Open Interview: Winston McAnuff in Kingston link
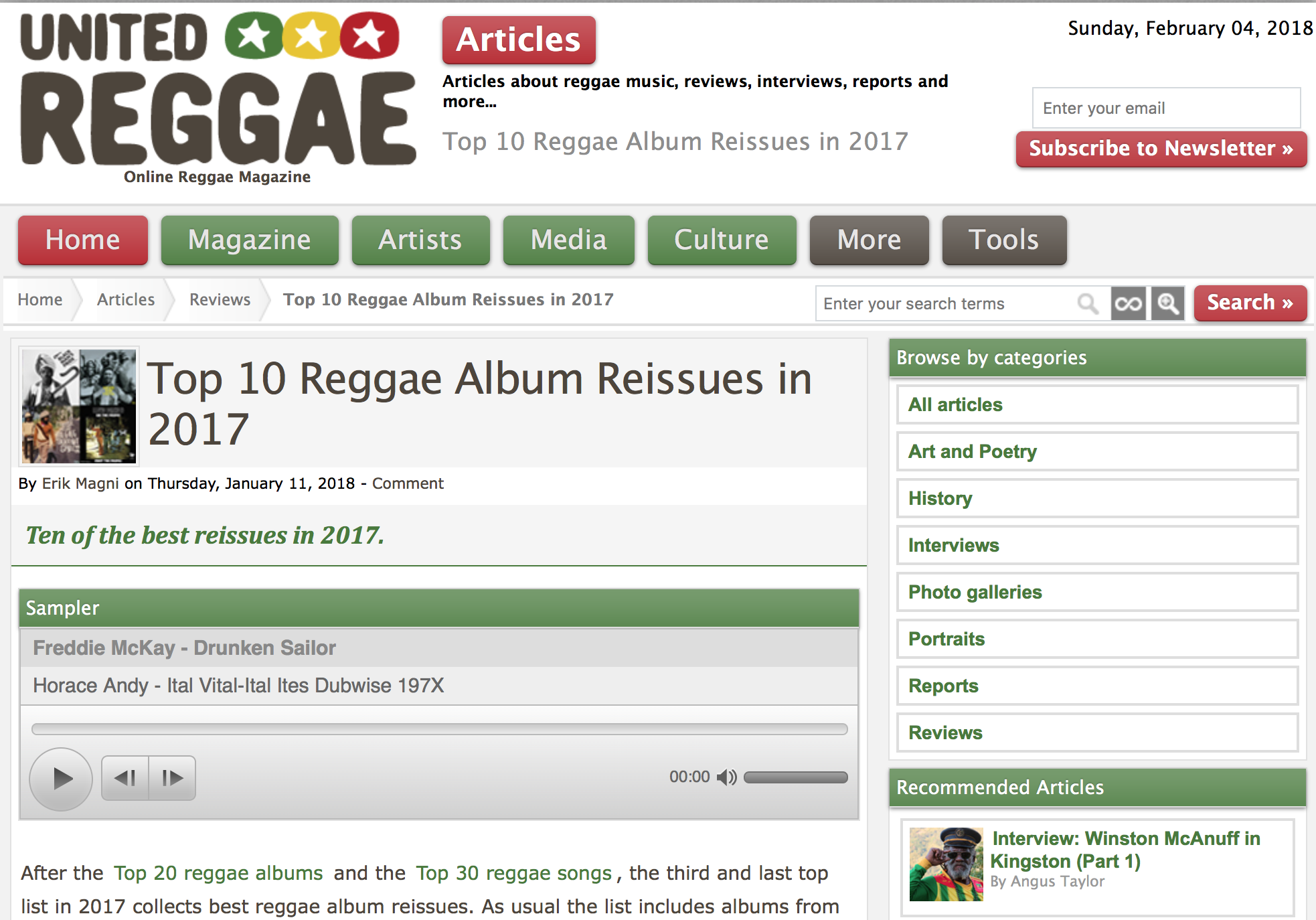The width and height of the screenshot is (1316, 920). pyautogui.click(x=1125, y=850)
